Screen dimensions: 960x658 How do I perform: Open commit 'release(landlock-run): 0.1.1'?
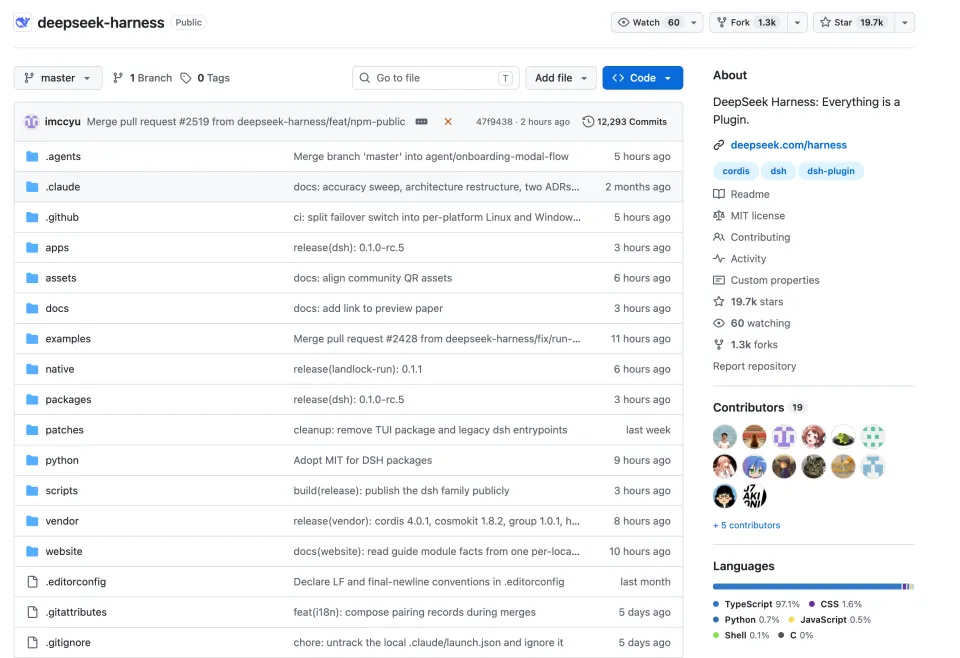click(x=358, y=369)
